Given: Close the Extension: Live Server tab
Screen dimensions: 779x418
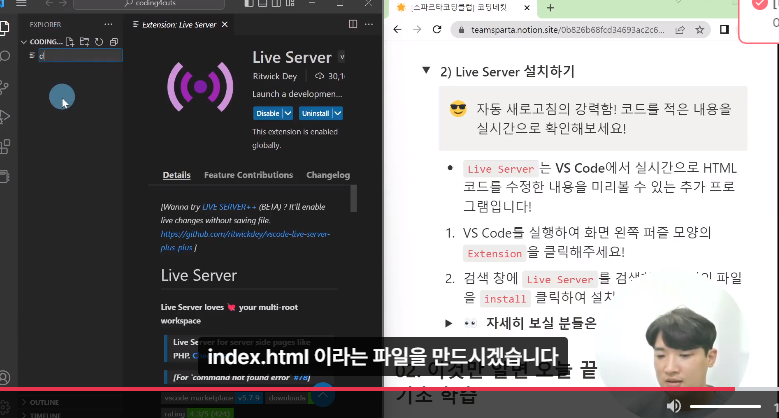Looking at the screenshot, I should coord(225,24).
